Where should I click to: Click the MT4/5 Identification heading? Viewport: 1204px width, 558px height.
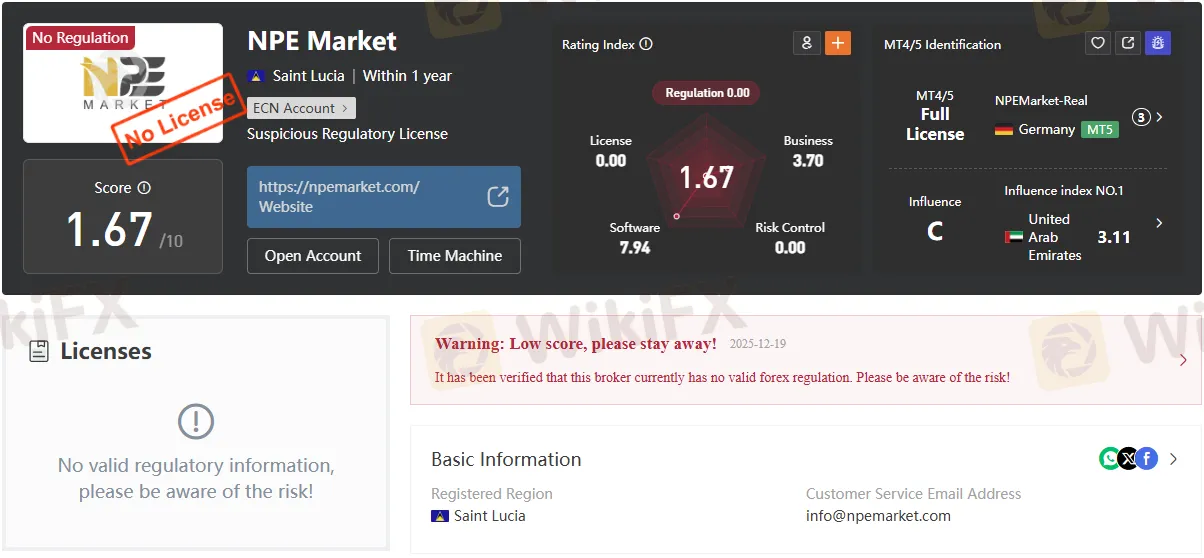click(x=942, y=44)
